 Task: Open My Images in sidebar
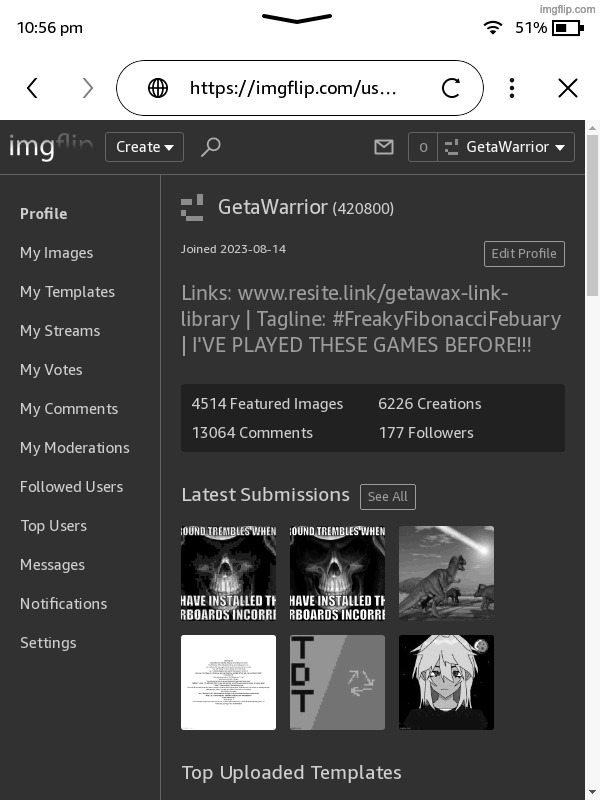(56, 253)
